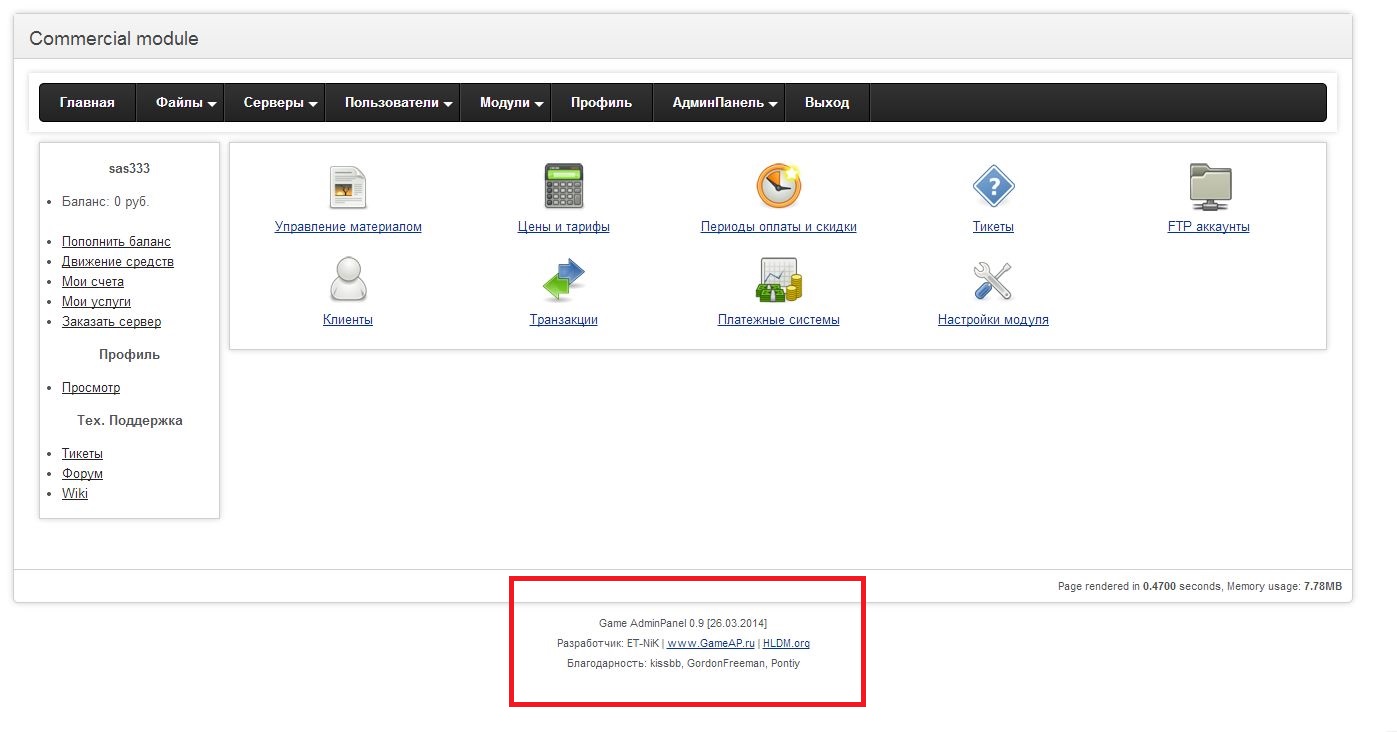
Task: Click the Управление материалом document icon
Action: (x=348, y=187)
